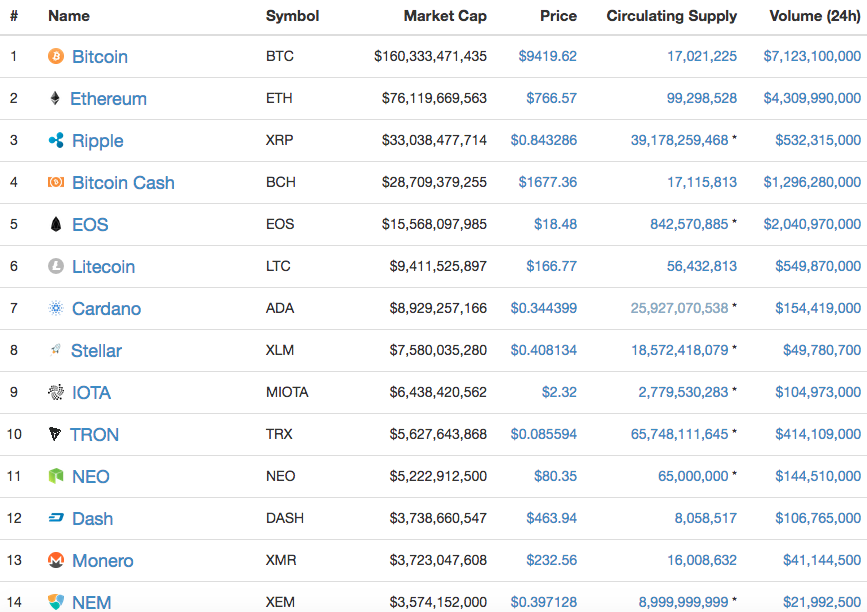
Task: Click Cardano circulating supply 25,927,070,538
Action: click(x=679, y=308)
